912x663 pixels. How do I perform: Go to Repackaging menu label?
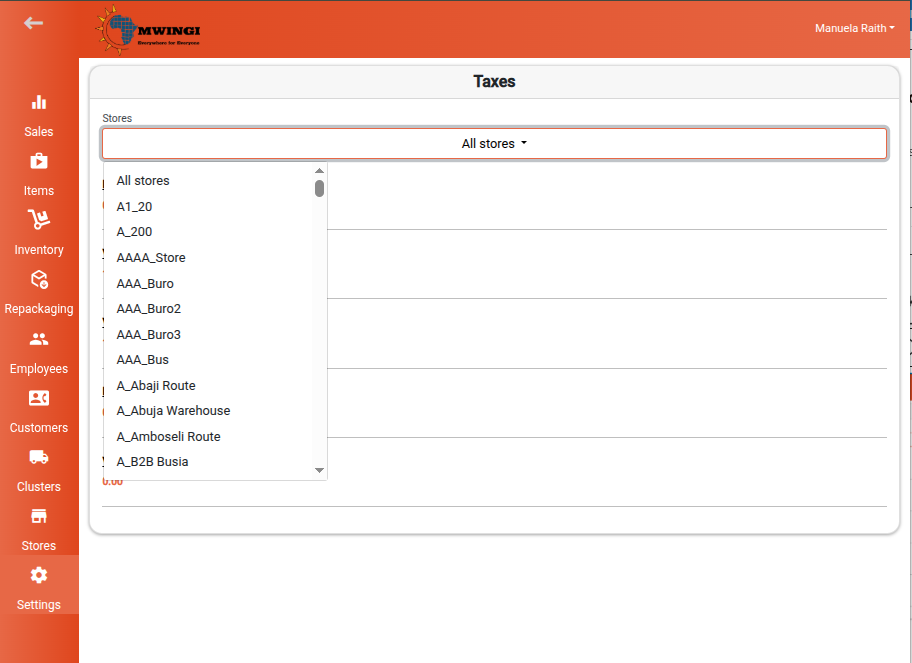(39, 309)
